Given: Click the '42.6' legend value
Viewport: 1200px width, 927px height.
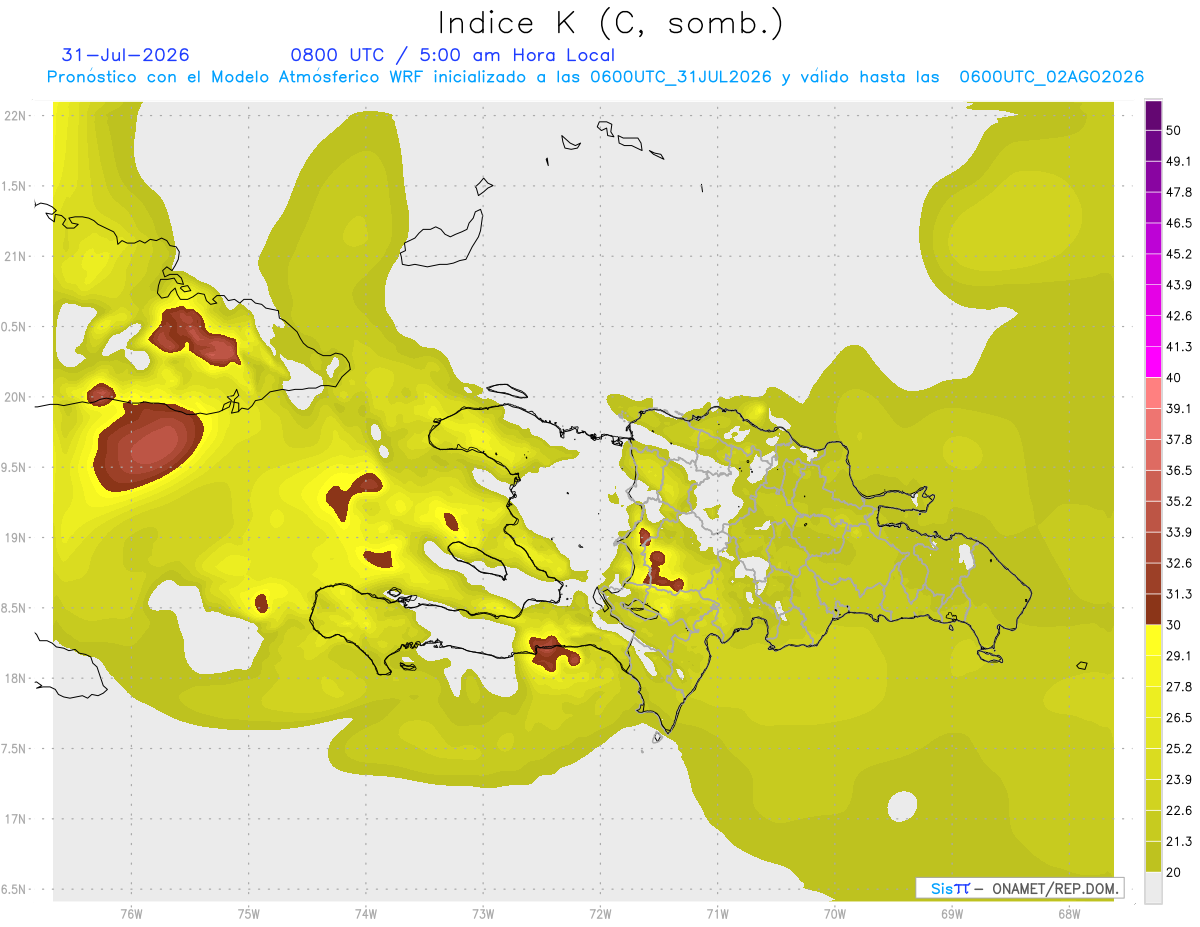Looking at the screenshot, I should (1178, 316).
